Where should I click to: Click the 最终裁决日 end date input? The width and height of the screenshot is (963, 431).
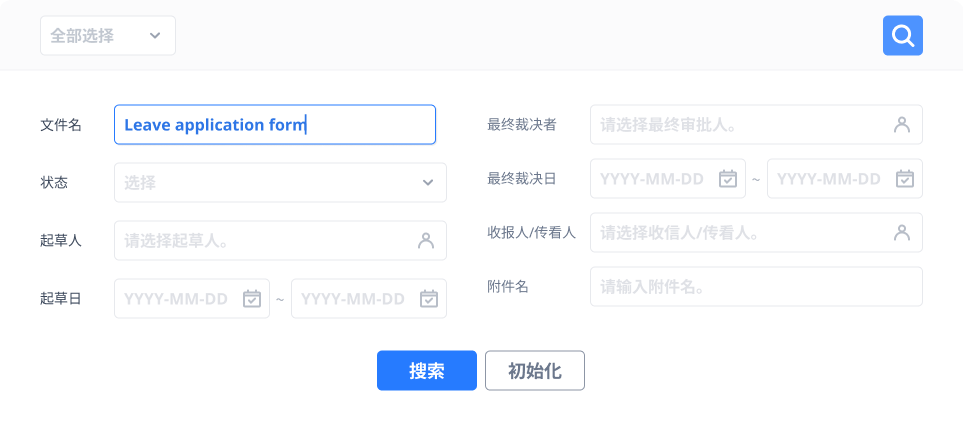pyautogui.click(x=829, y=179)
